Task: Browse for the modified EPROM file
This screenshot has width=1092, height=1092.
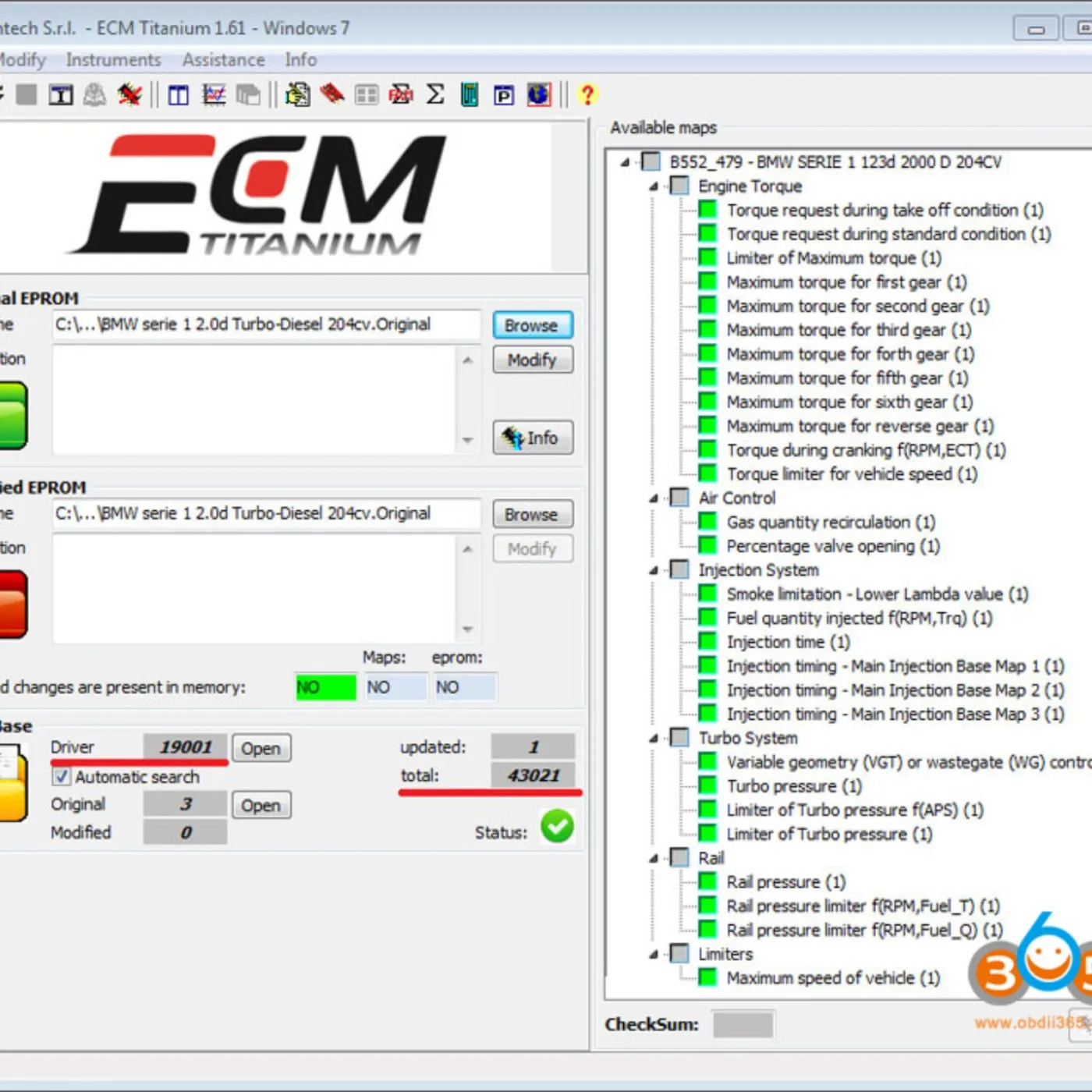Action: pyautogui.click(x=533, y=514)
